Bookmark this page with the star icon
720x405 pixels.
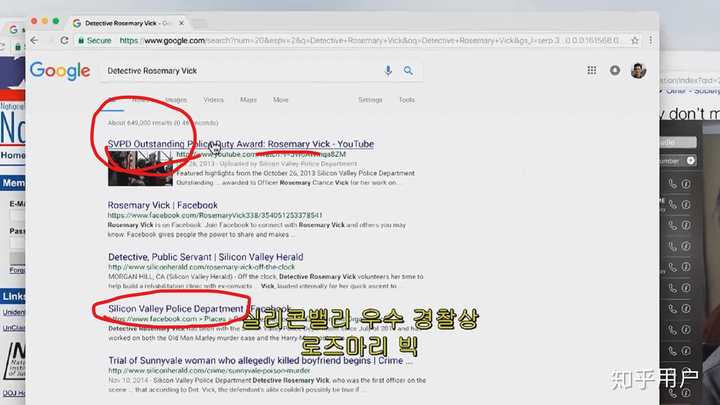click(635, 40)
